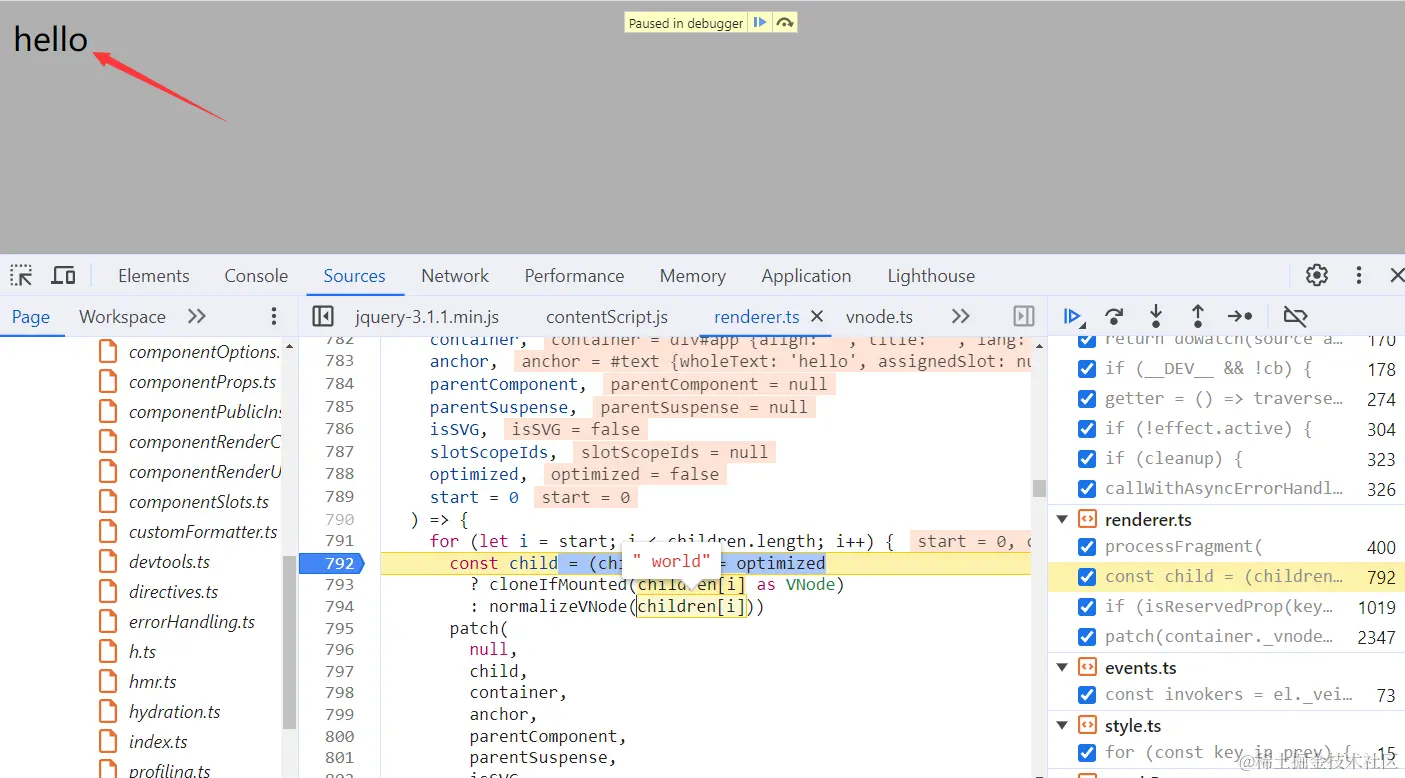Open Page panel three-dot options menu

[x=274, y=316]
